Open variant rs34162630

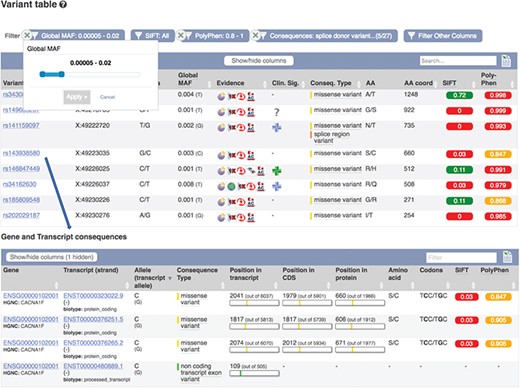click(x=19, y=184)
